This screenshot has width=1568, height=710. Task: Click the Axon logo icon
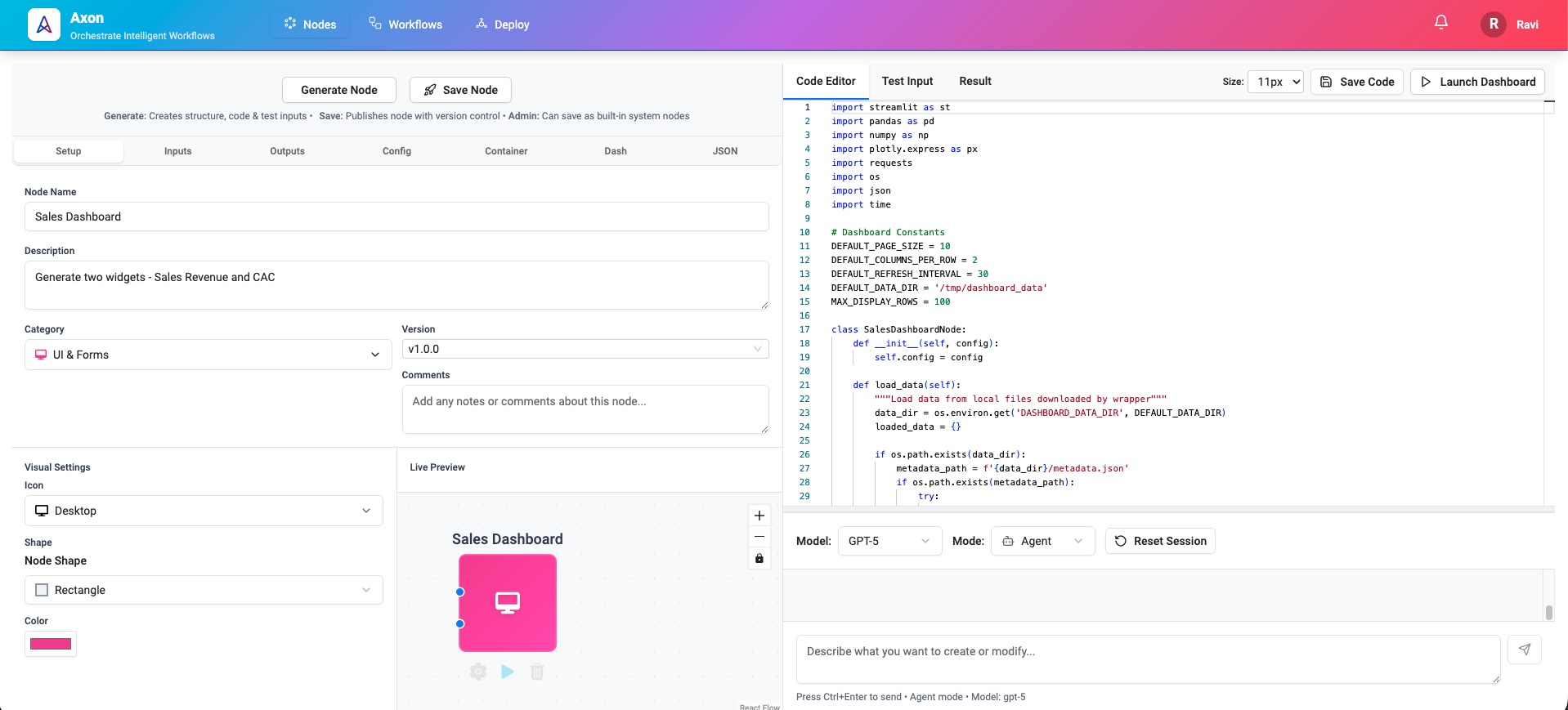[44, 25]
